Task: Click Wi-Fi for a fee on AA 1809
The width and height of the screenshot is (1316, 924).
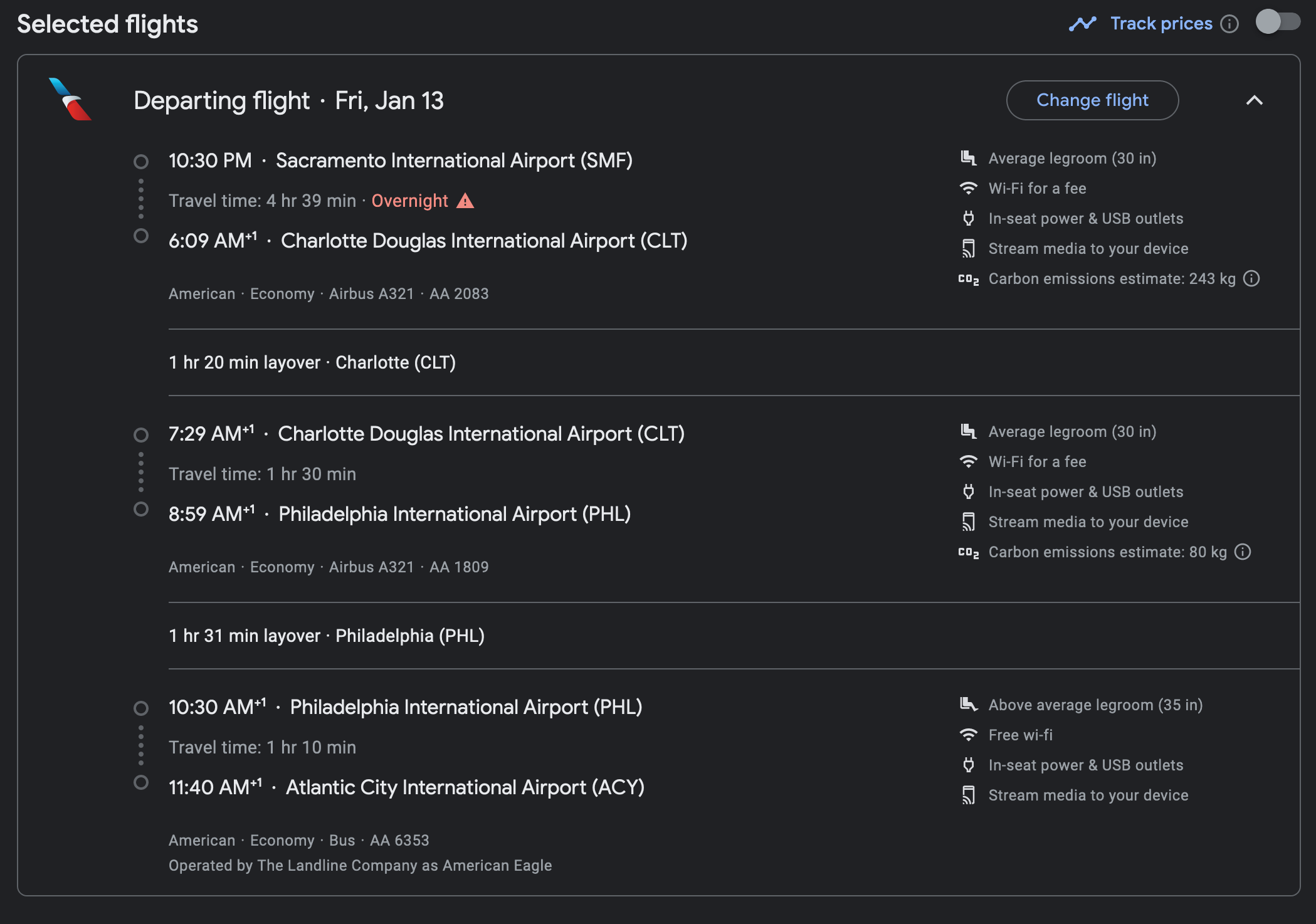Action: point(1037,461)
